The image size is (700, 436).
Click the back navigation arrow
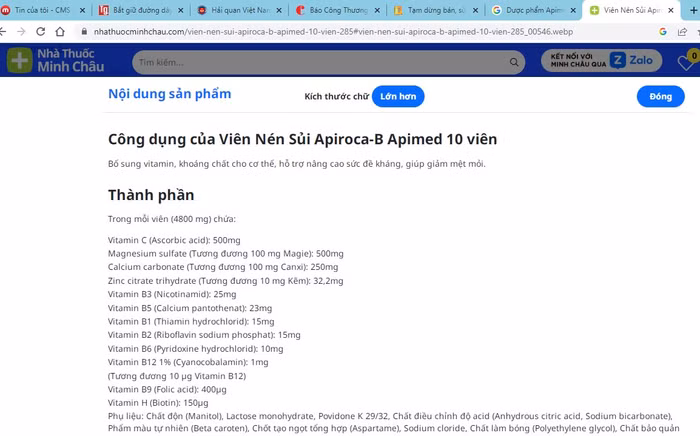(3, 31)
